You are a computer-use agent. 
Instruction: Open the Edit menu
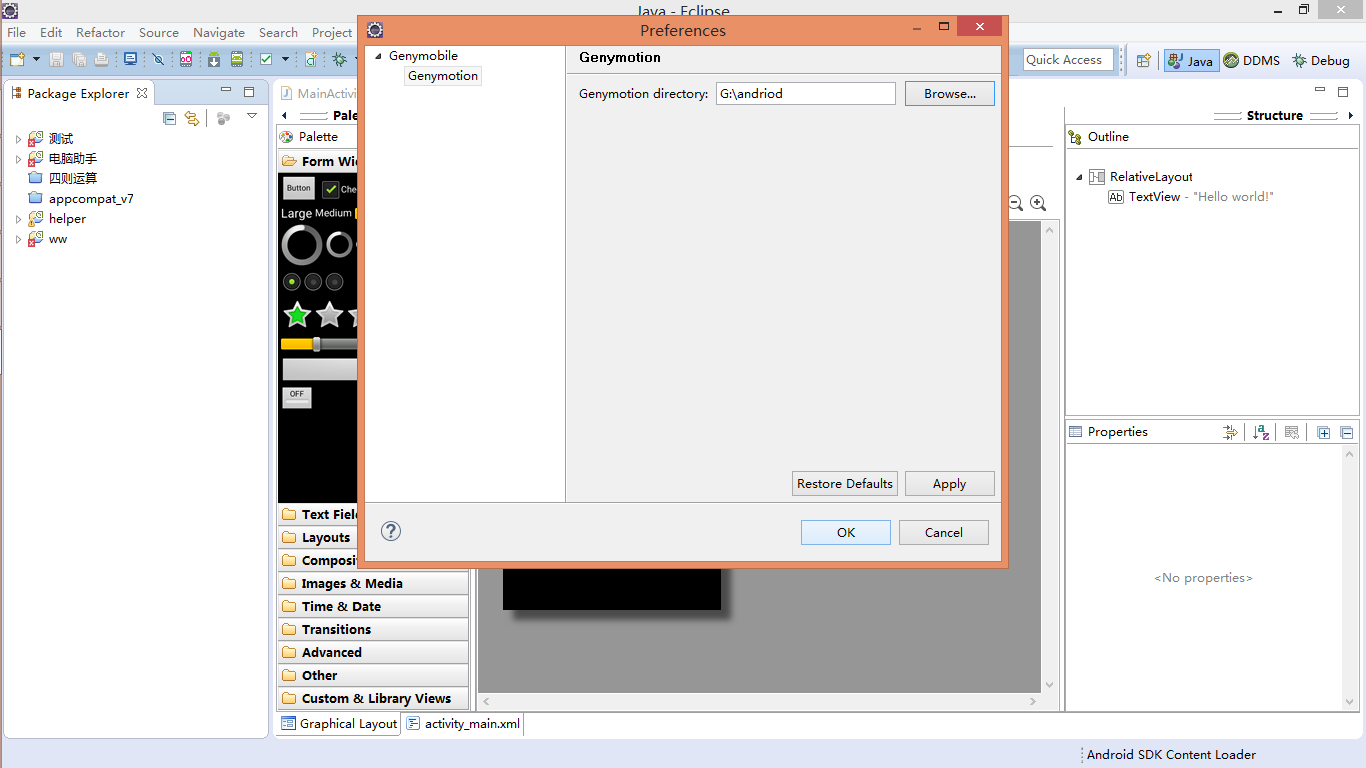click(51, 33)
